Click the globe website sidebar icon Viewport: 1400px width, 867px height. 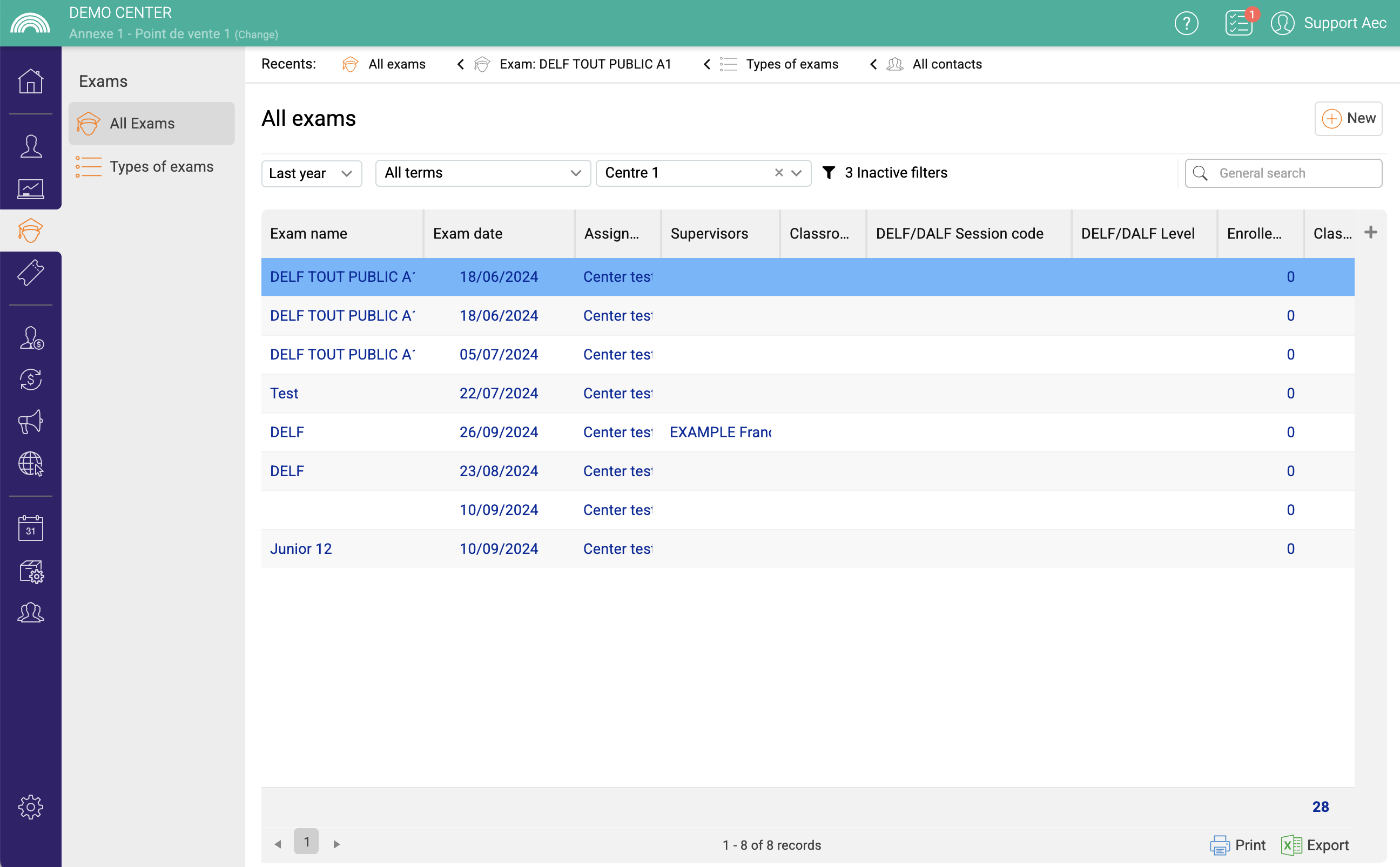30,464
